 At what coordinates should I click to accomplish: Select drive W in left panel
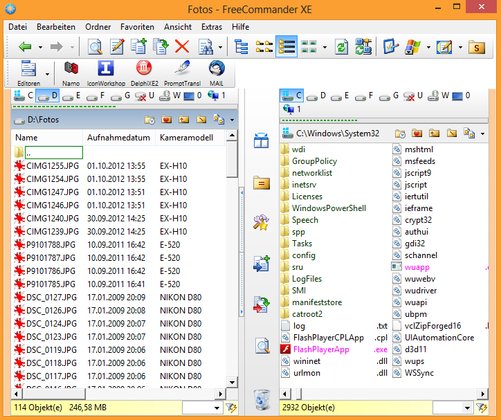pyautogui.click(x=169, y=96)
